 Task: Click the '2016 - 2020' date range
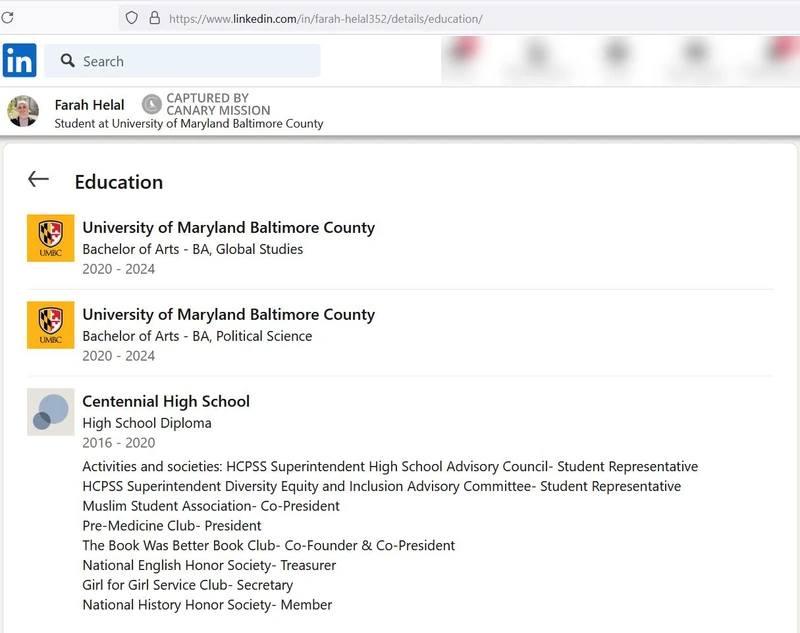click(x=119, y=443)
